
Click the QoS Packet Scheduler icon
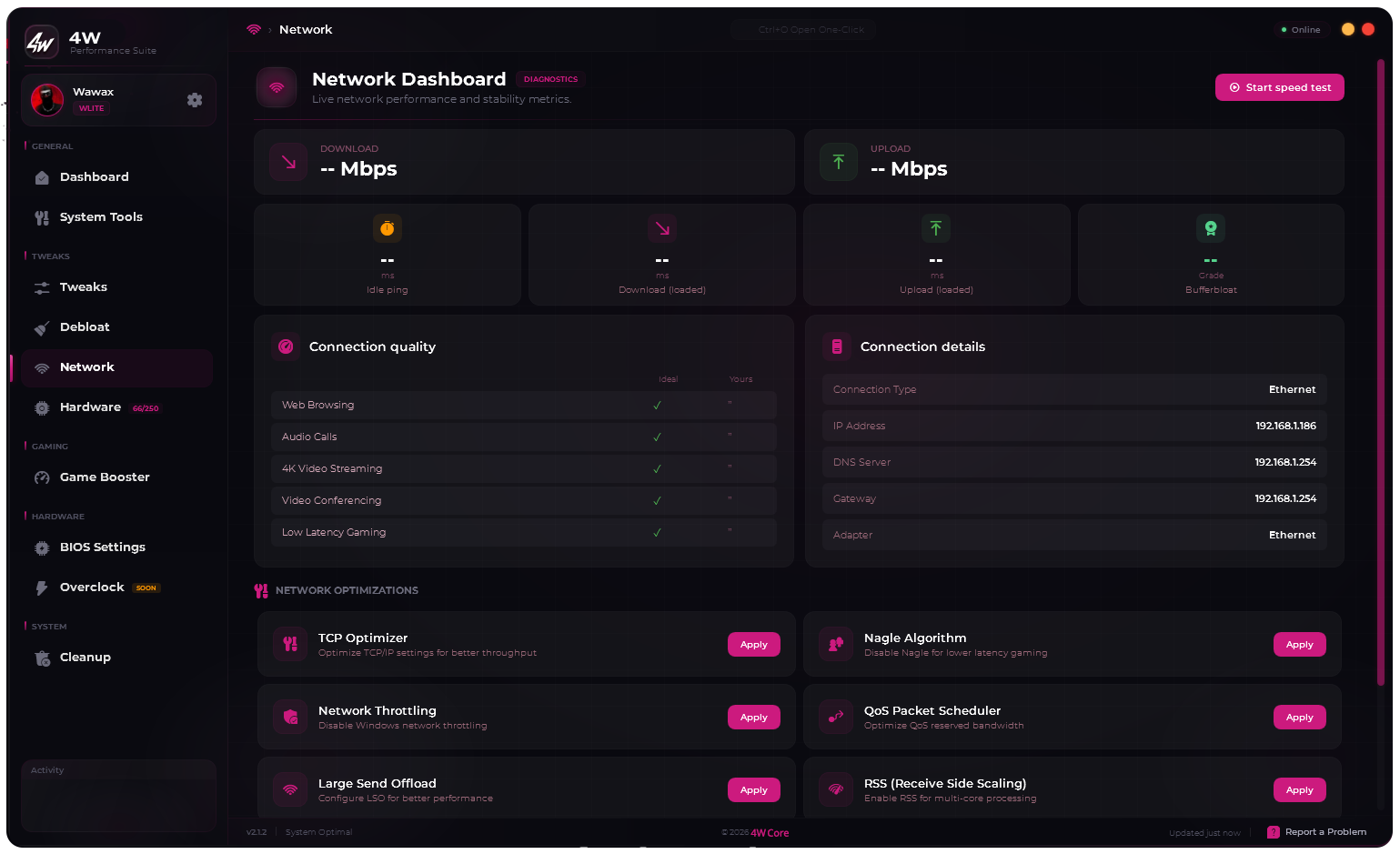coord(836,717)
